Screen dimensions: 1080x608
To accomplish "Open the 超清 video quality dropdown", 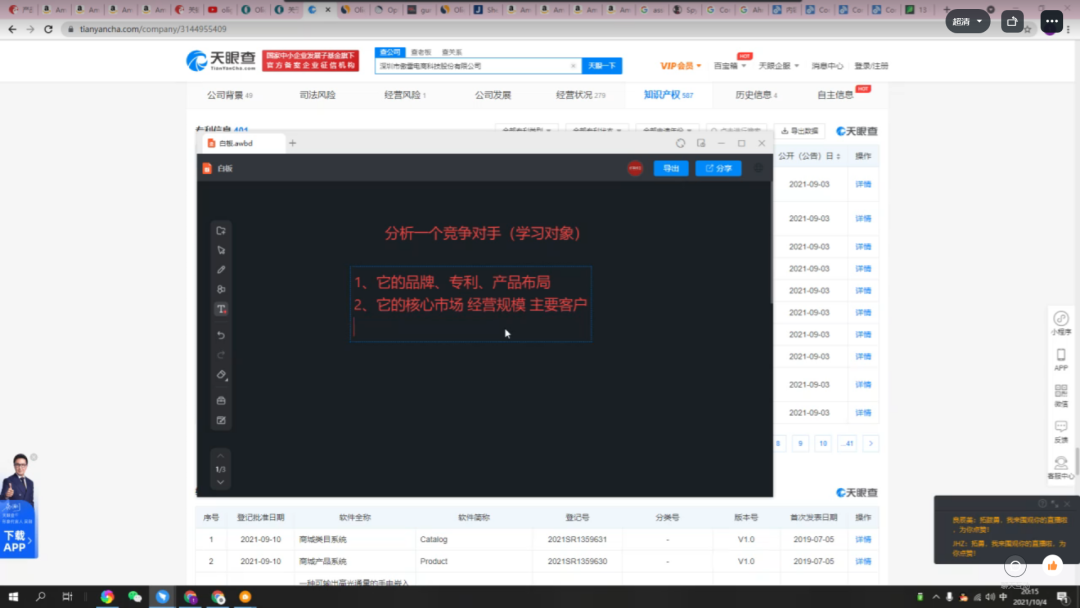I will tap(967, 21).
